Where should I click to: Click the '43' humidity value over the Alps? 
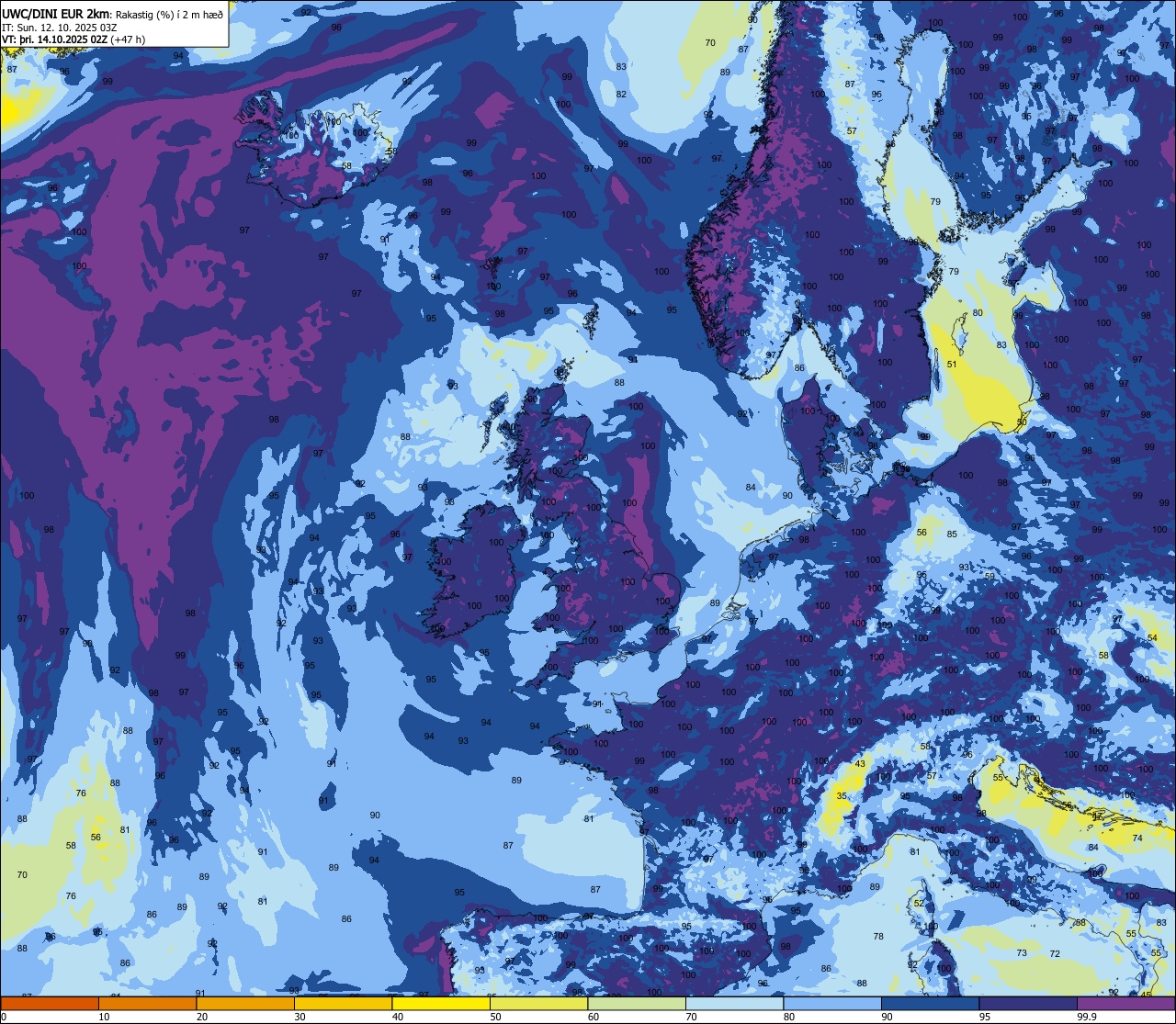point(860,764)
